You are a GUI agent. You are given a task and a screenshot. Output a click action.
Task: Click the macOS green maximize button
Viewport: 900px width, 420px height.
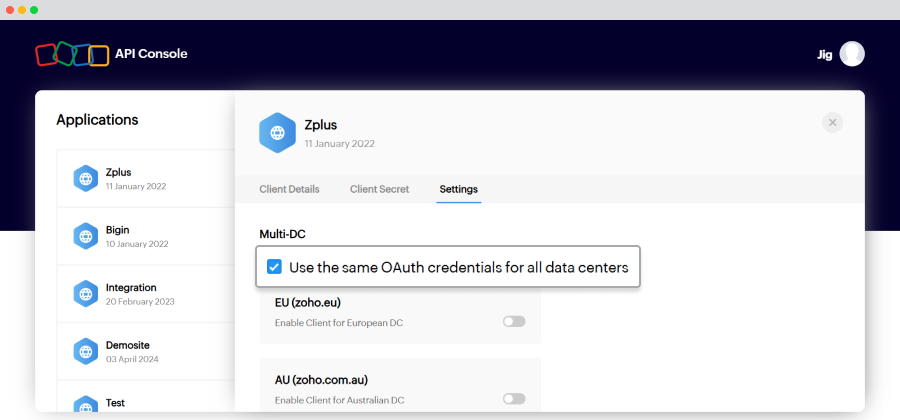(34, 10)
